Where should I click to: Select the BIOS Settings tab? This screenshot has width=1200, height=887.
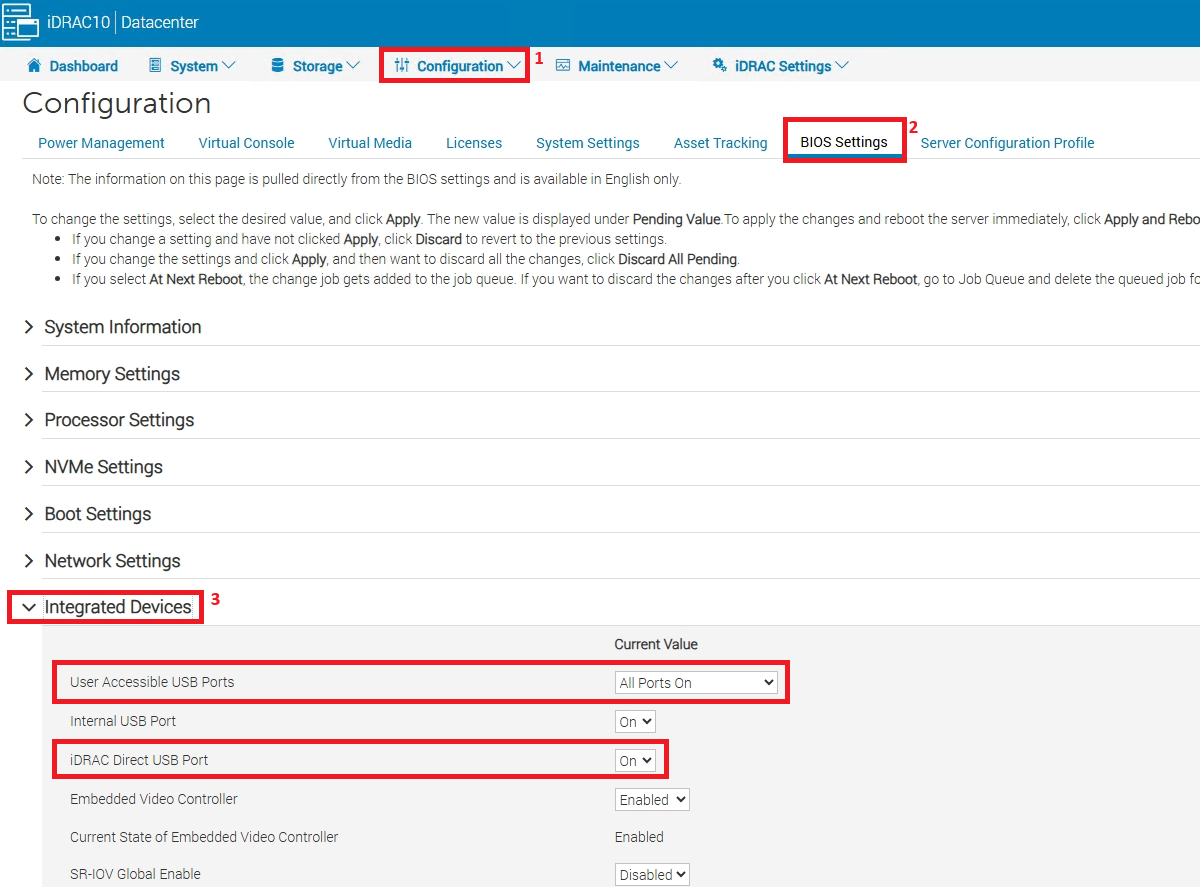844,142
